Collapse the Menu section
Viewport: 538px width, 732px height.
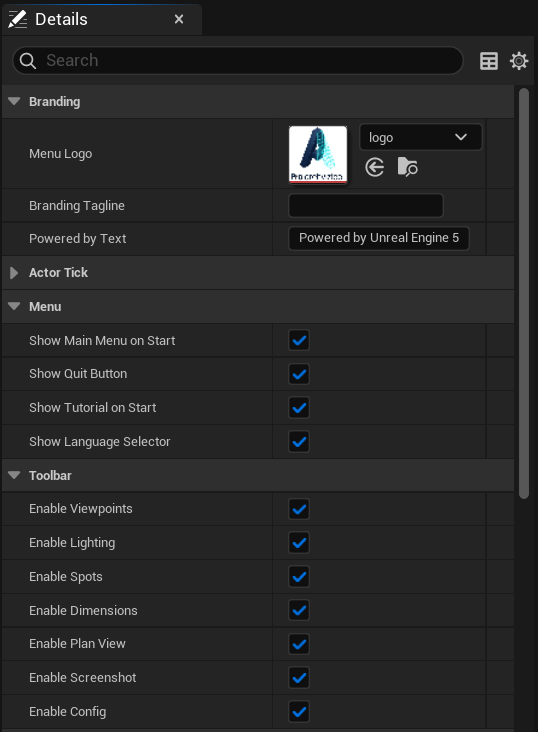click(x=14, y=306)
